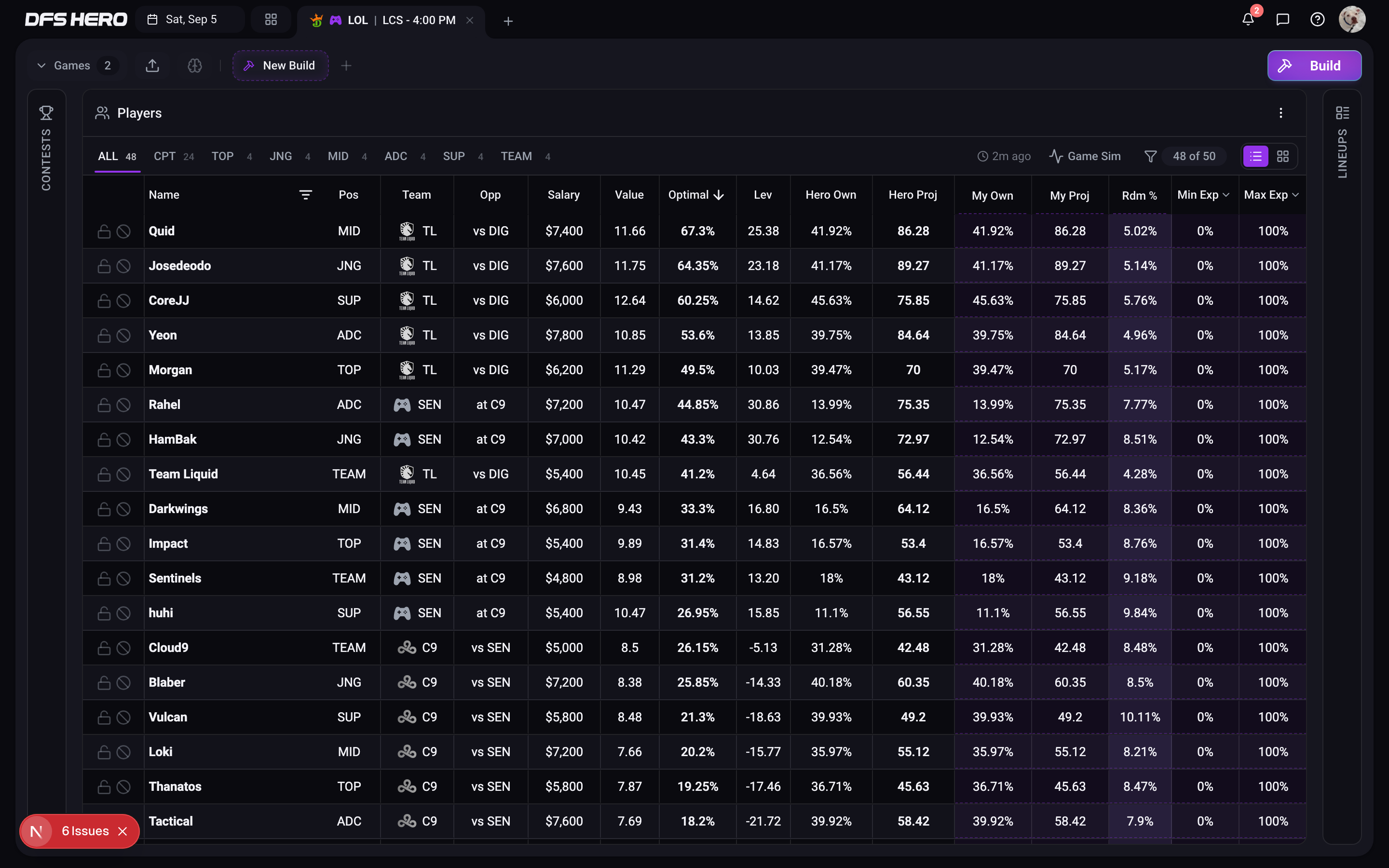Close the LOL LCS slate tab
This screenshot has height=868, width=1389.
tap(469, 20)
